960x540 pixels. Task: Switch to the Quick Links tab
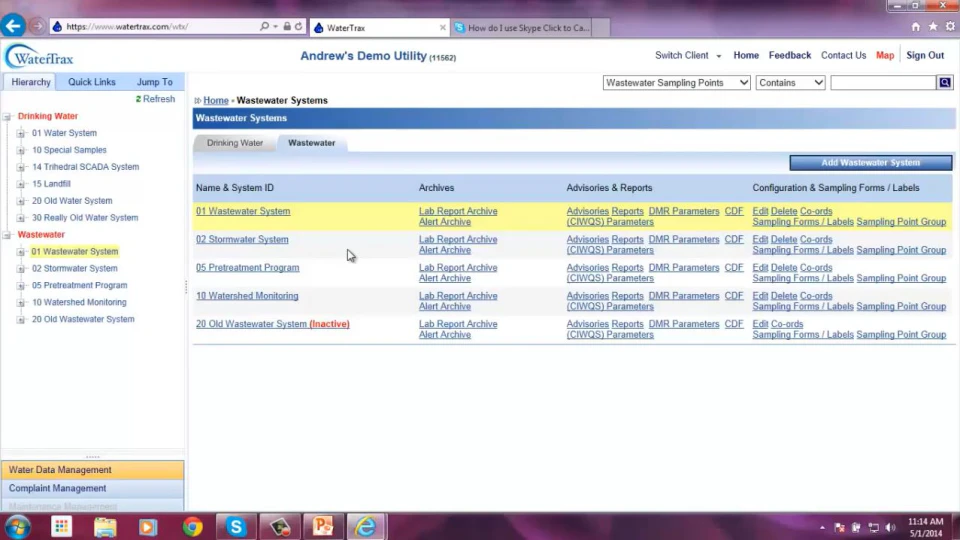92,82
